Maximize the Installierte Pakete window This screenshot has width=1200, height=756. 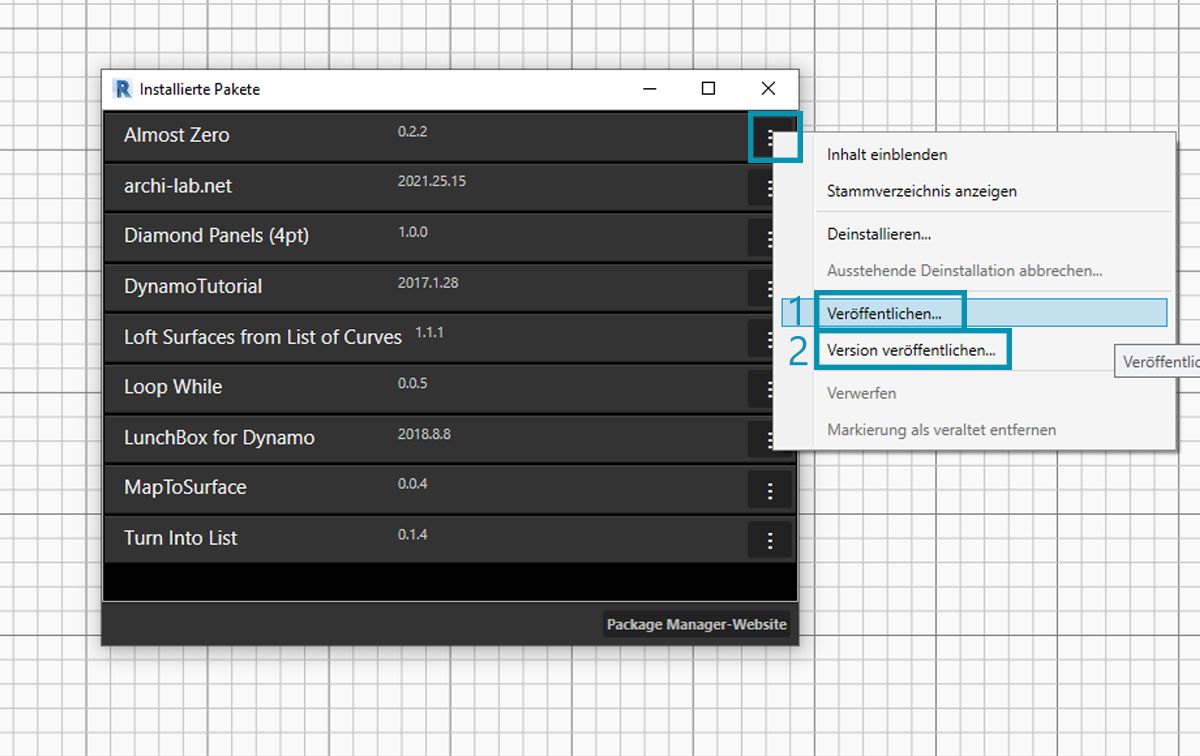click(x=708, y=89)
